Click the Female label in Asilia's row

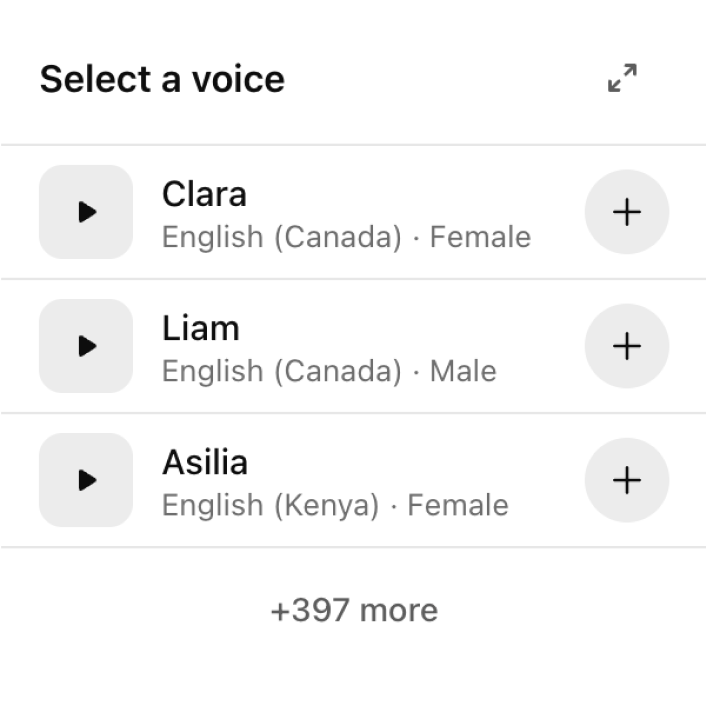click(x=458, y=505)
